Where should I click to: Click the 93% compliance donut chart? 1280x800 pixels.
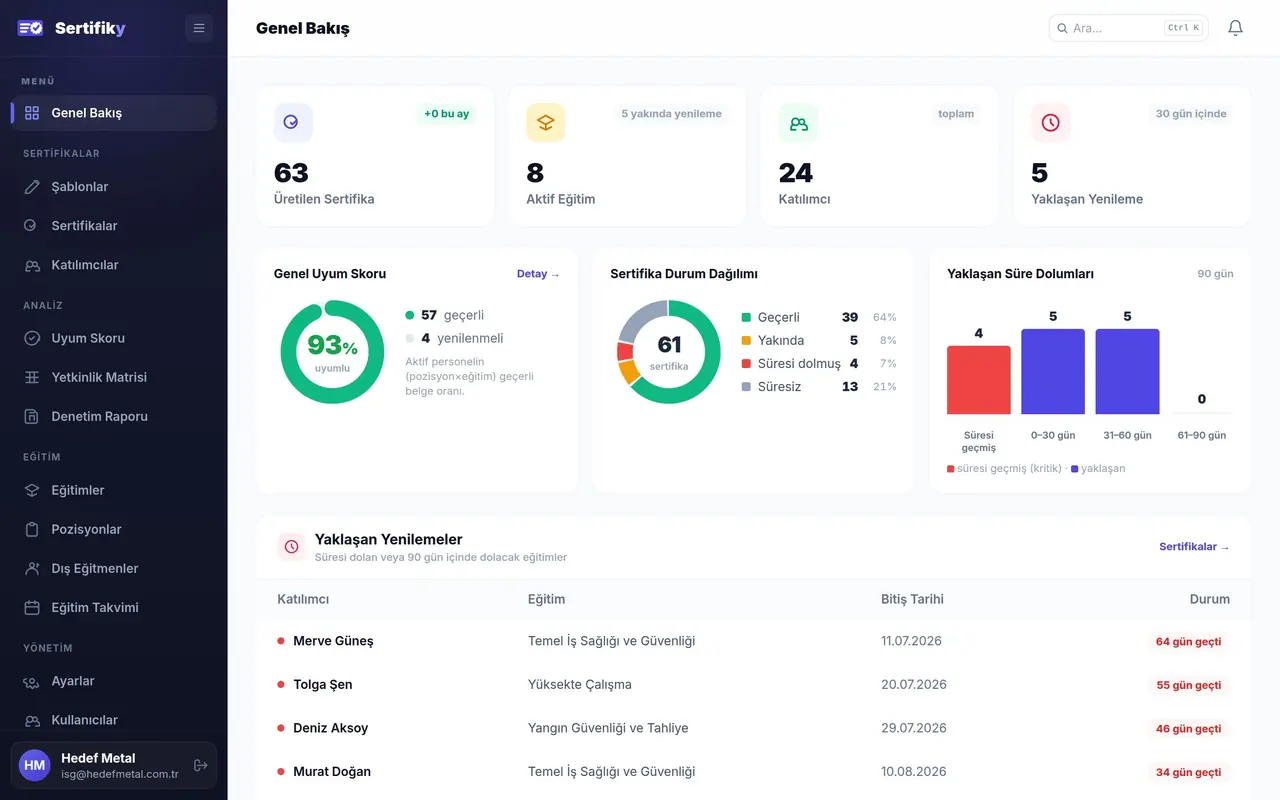point(332,352)
